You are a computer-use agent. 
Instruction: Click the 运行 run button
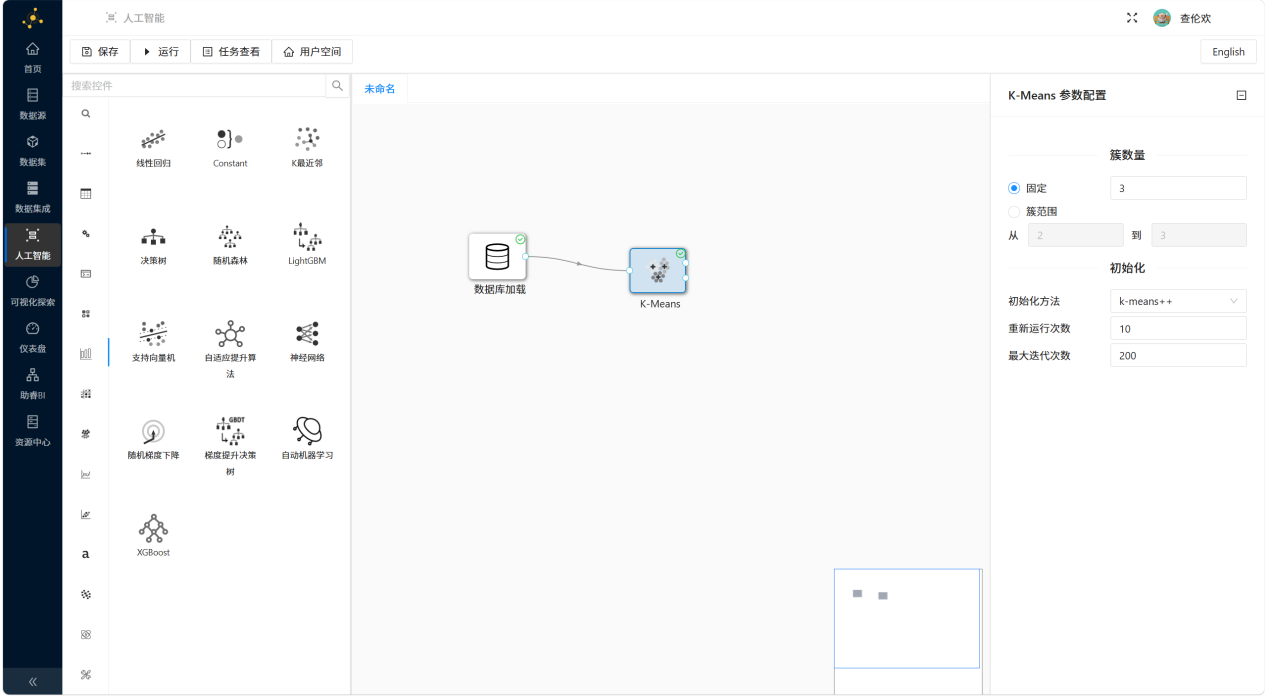pos(161,51)
